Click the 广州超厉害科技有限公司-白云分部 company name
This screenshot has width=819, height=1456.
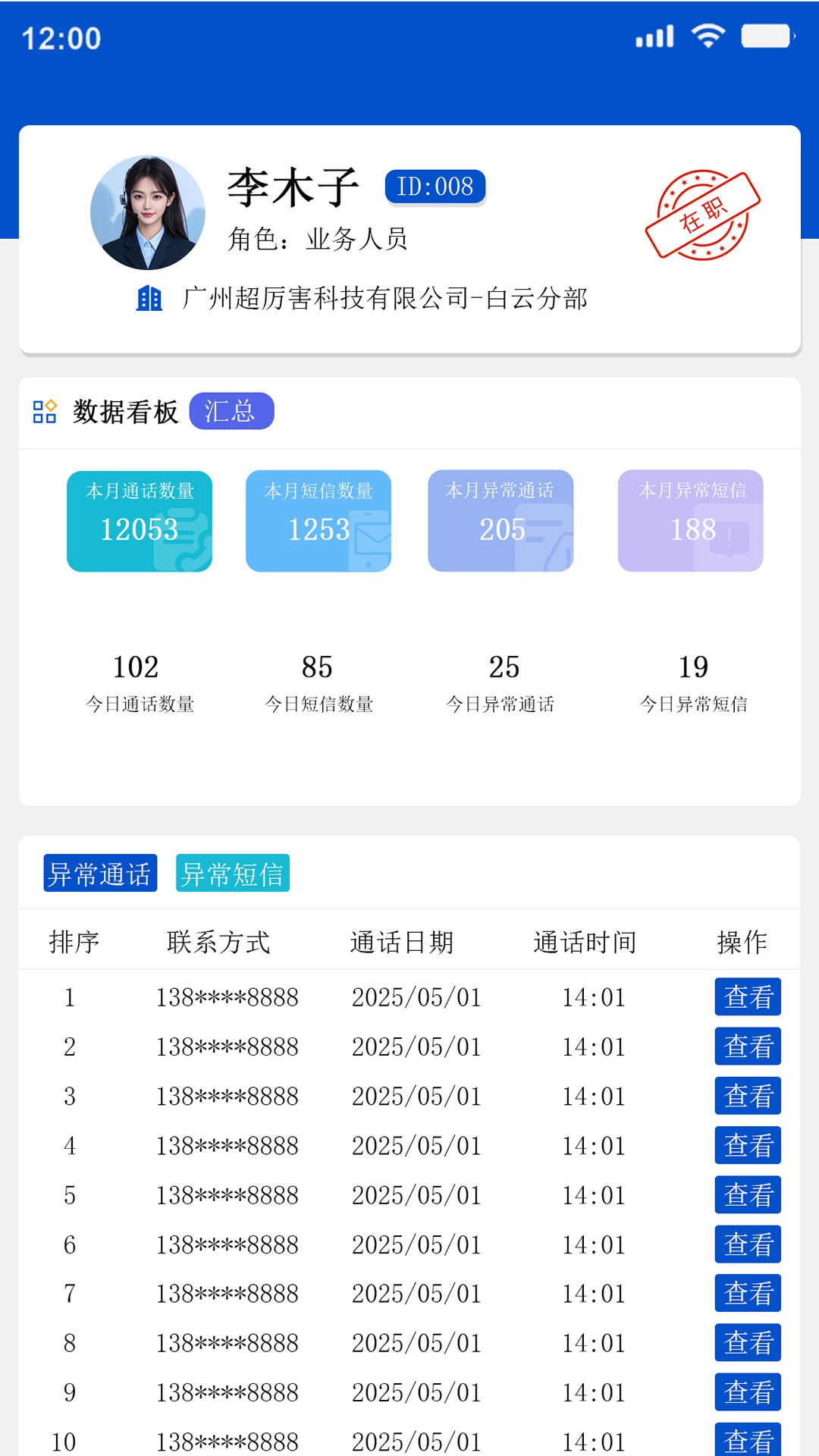[x=385, y=298]
